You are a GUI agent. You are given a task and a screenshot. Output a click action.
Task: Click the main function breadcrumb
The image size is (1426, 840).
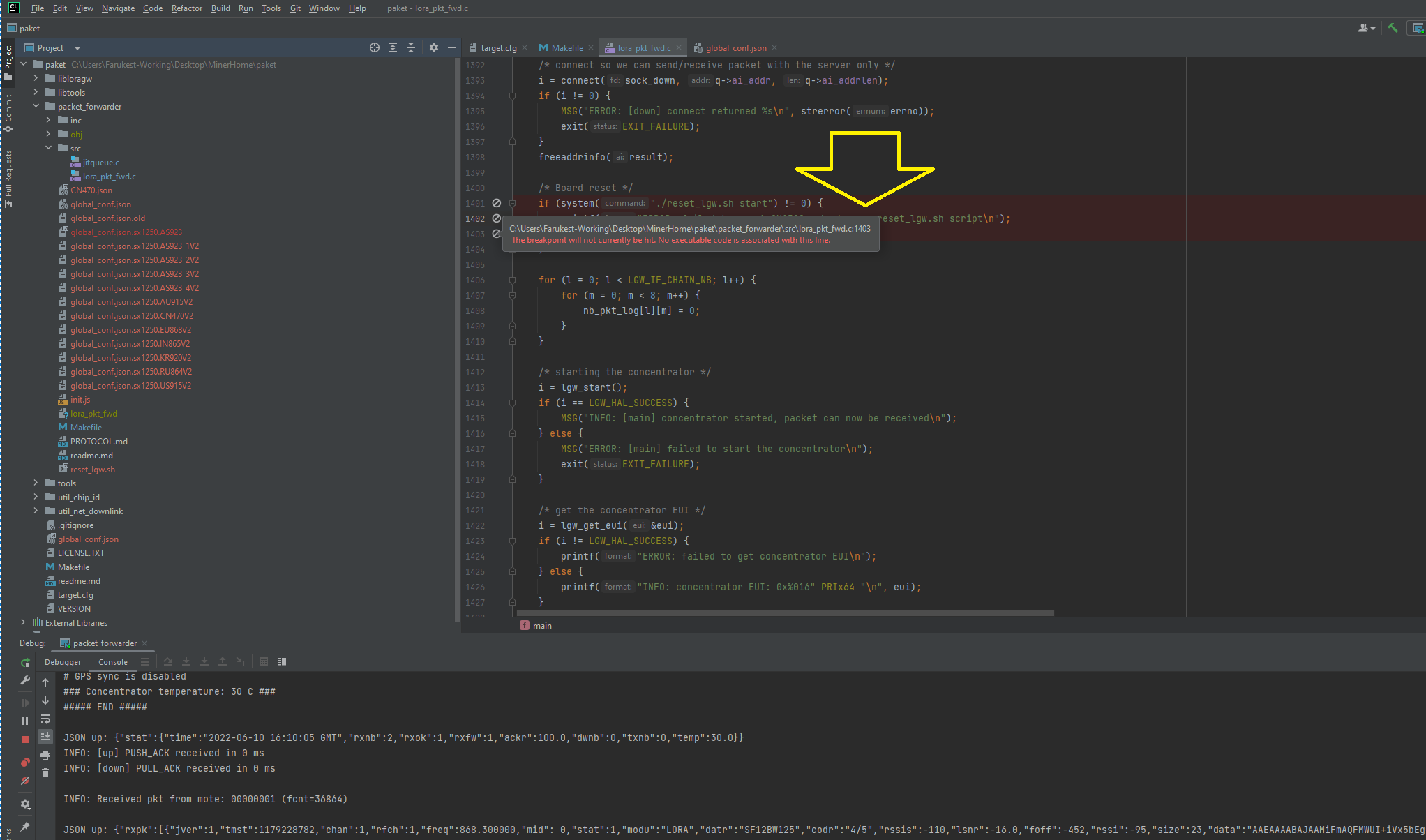click(x=541, y=626)
